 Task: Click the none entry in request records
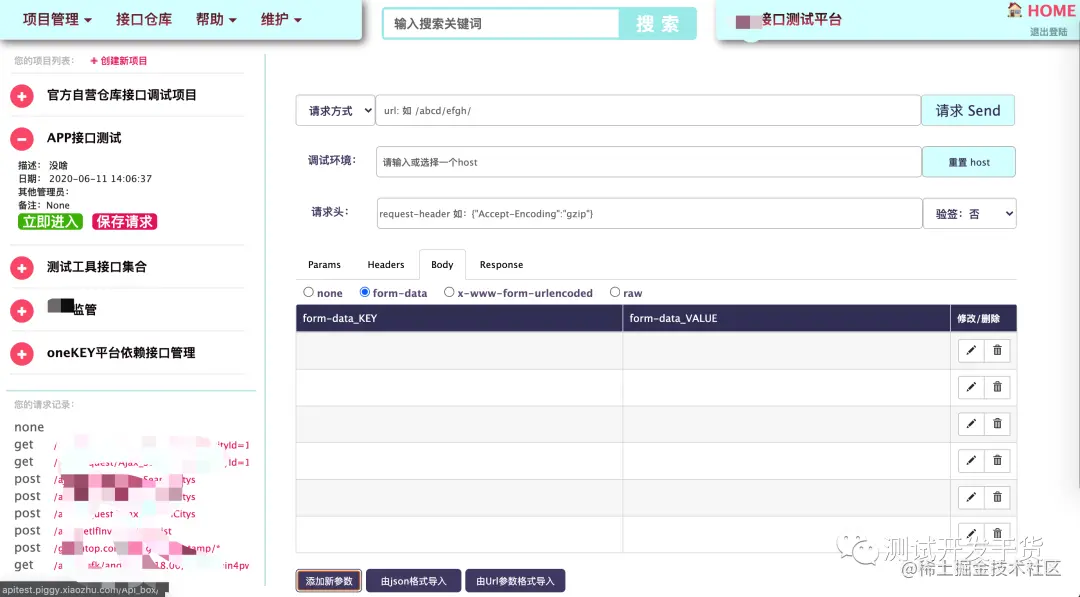coord(29,428)
